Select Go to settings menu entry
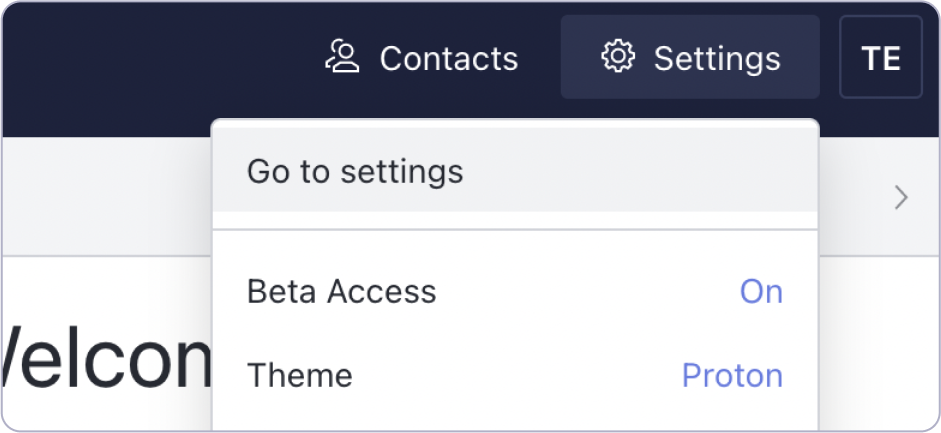 click(355, 171)
